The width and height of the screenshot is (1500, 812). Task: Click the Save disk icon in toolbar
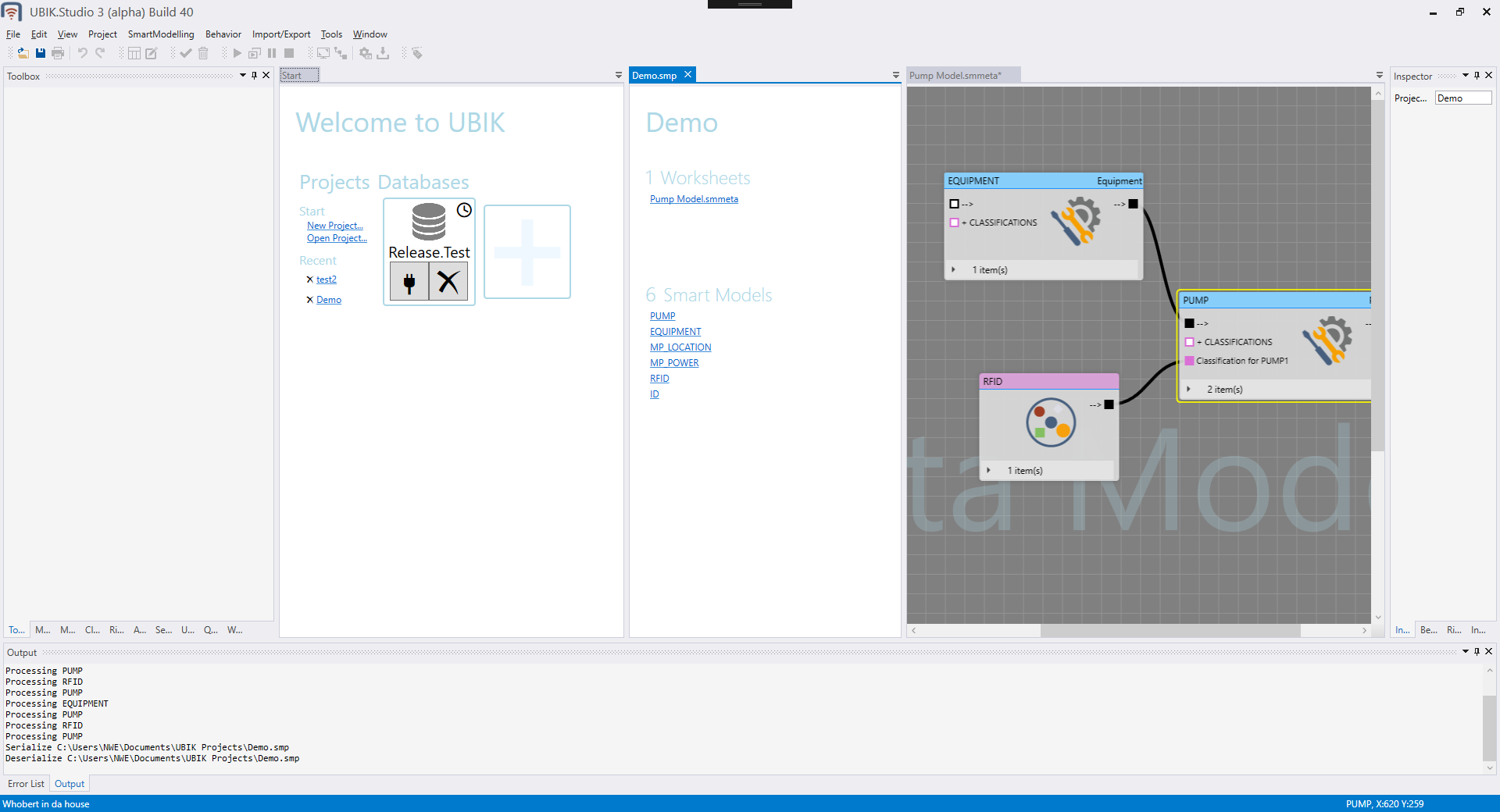(x=41, y=53)
